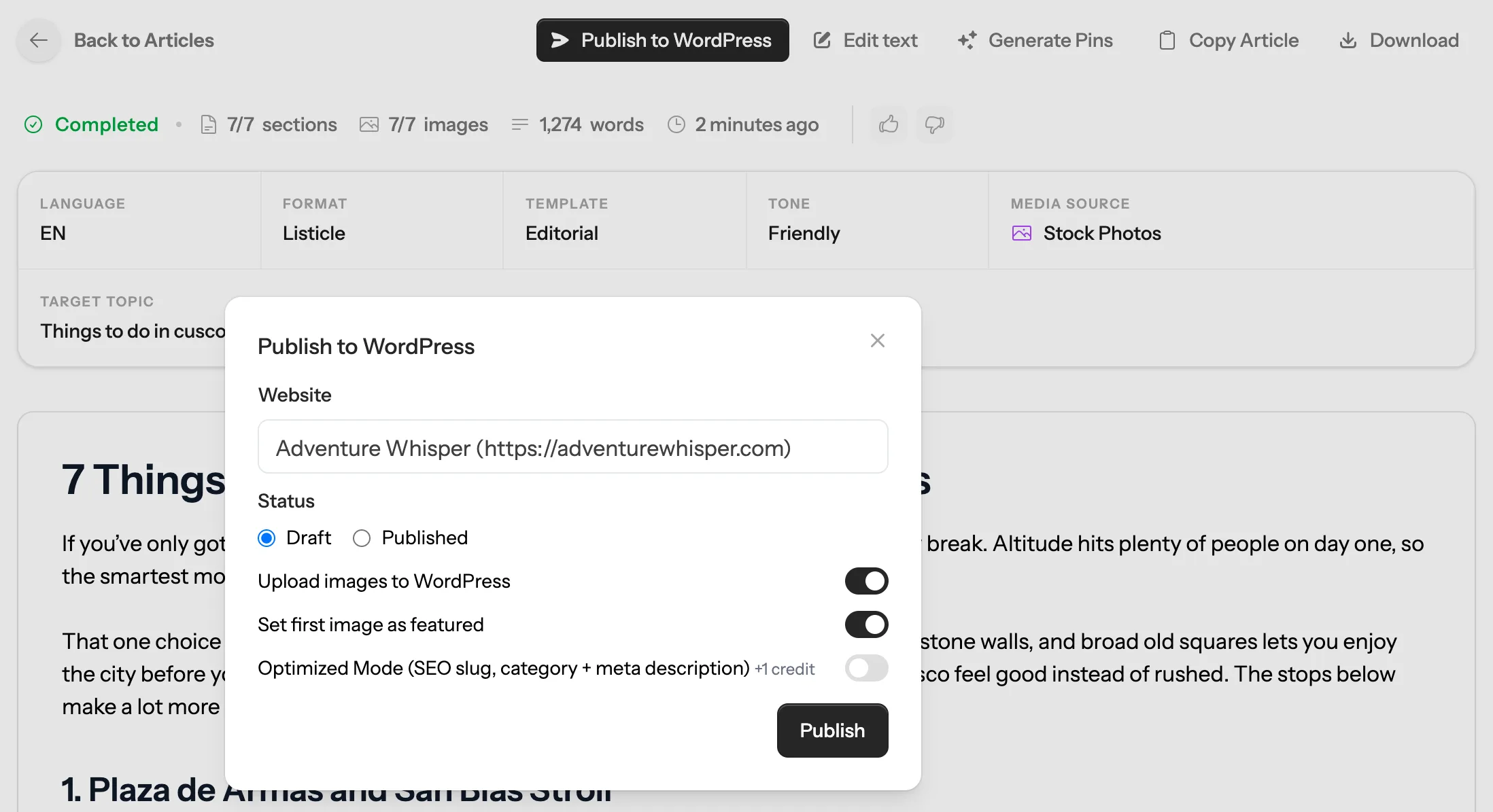Click the Publish to WordPress toolbar button
Viewport: 1493px width, 812px height.
662,40
